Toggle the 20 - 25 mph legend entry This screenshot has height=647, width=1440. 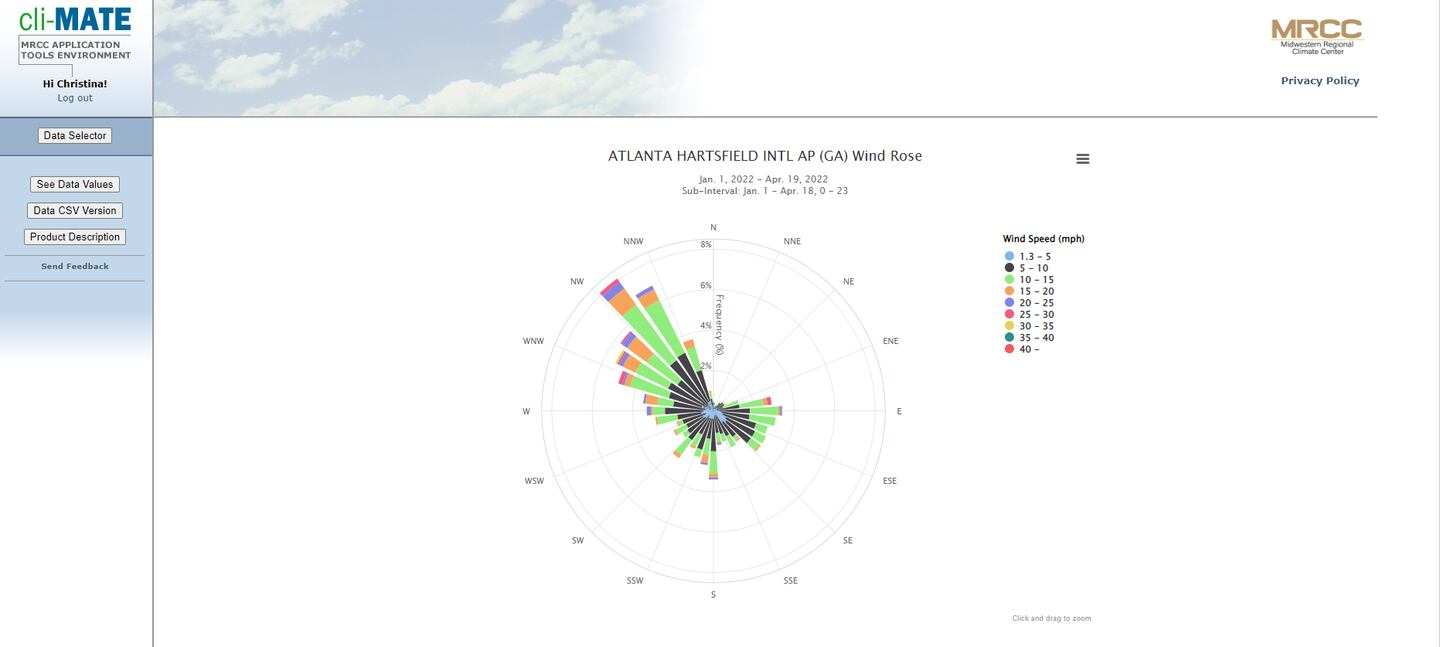click(1035, 303)
